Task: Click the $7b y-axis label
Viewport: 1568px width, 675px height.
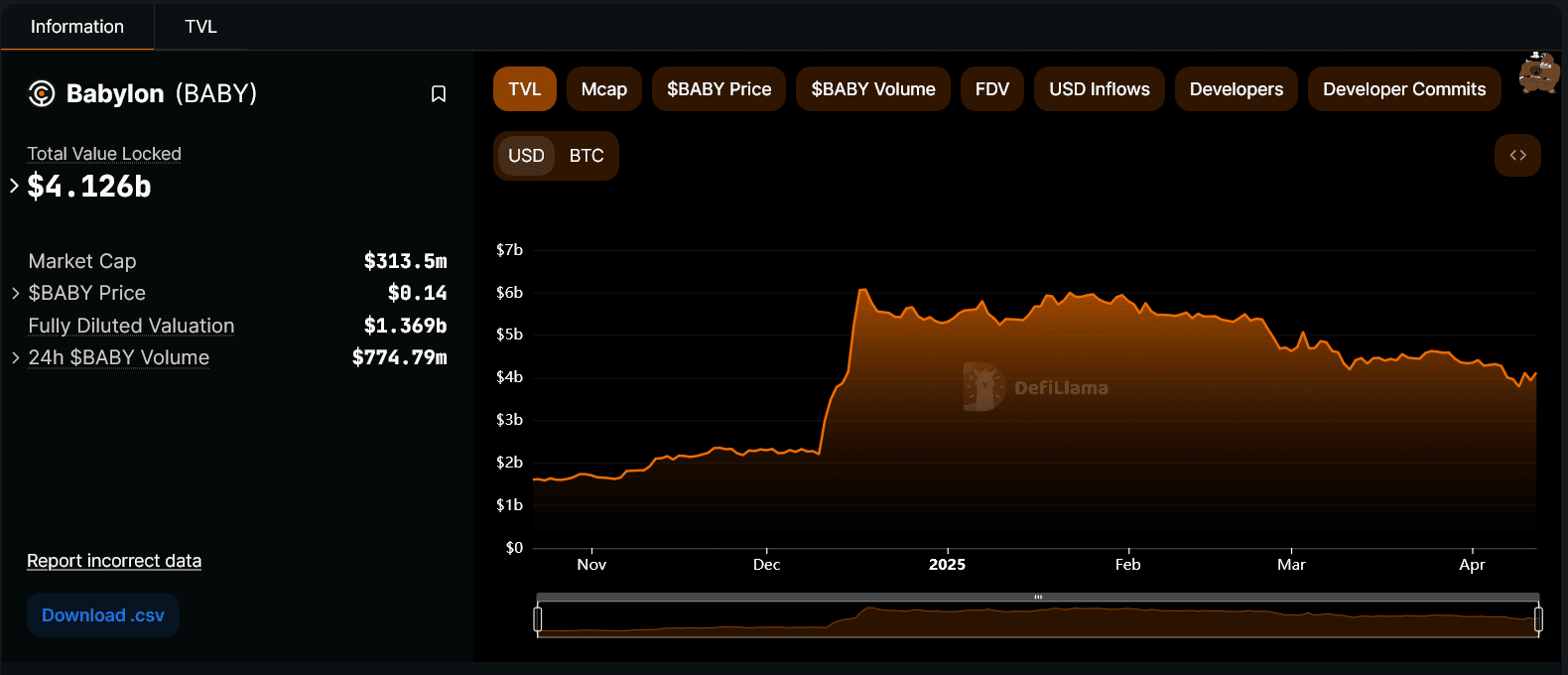Action: coord(509,250)
